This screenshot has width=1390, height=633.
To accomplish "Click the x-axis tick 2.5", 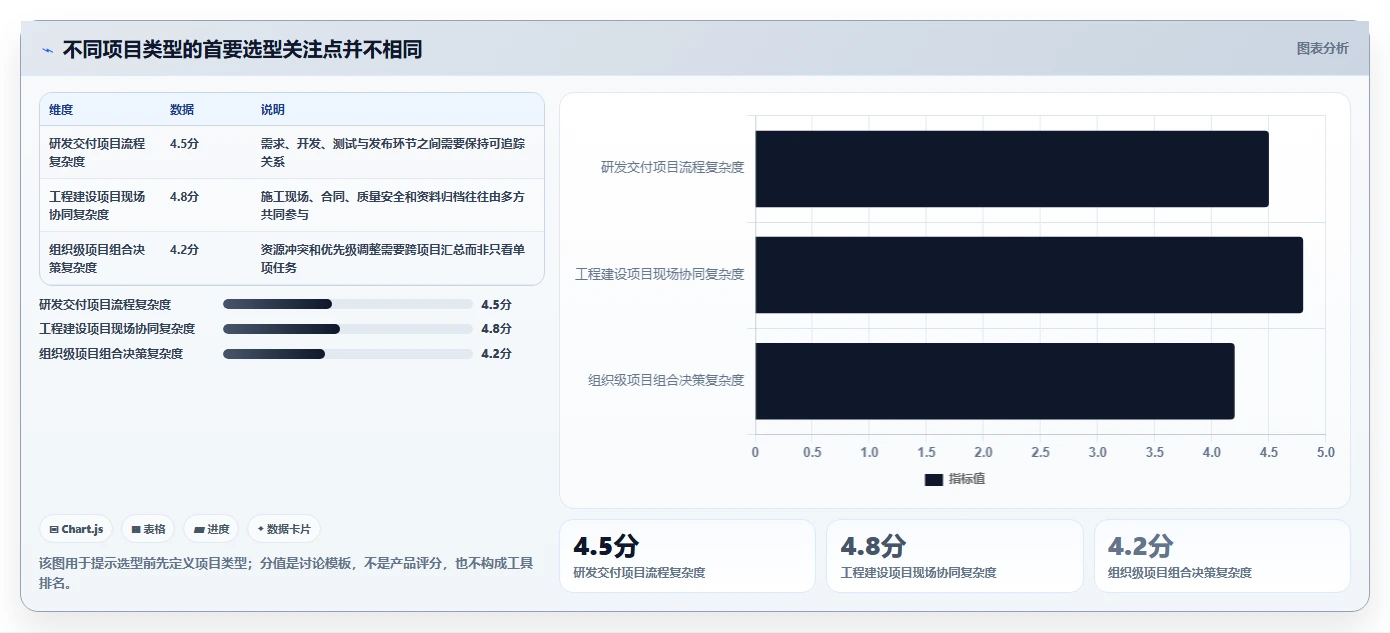I will 1040,452.
